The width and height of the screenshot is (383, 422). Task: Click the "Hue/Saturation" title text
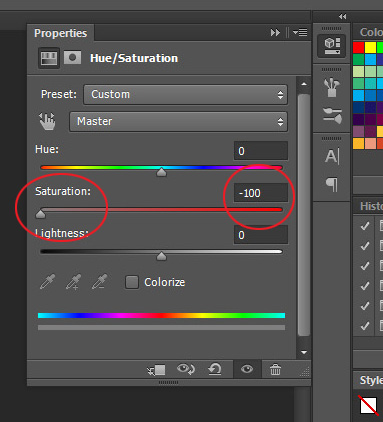(x=134, y=58)
